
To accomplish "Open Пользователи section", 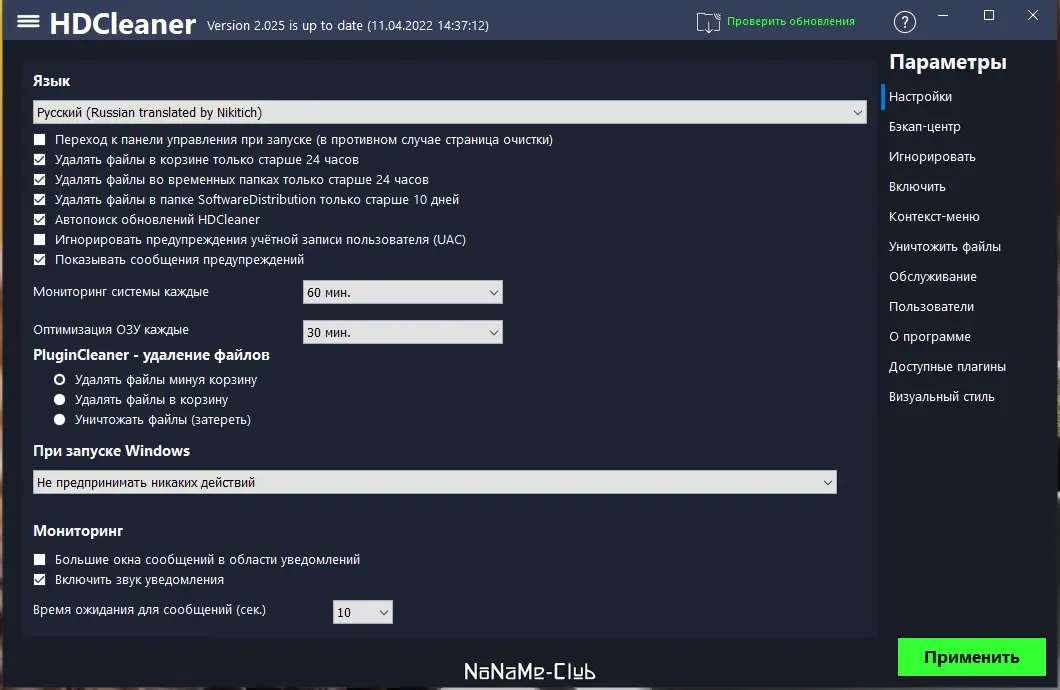I will (x=931, y=306).
